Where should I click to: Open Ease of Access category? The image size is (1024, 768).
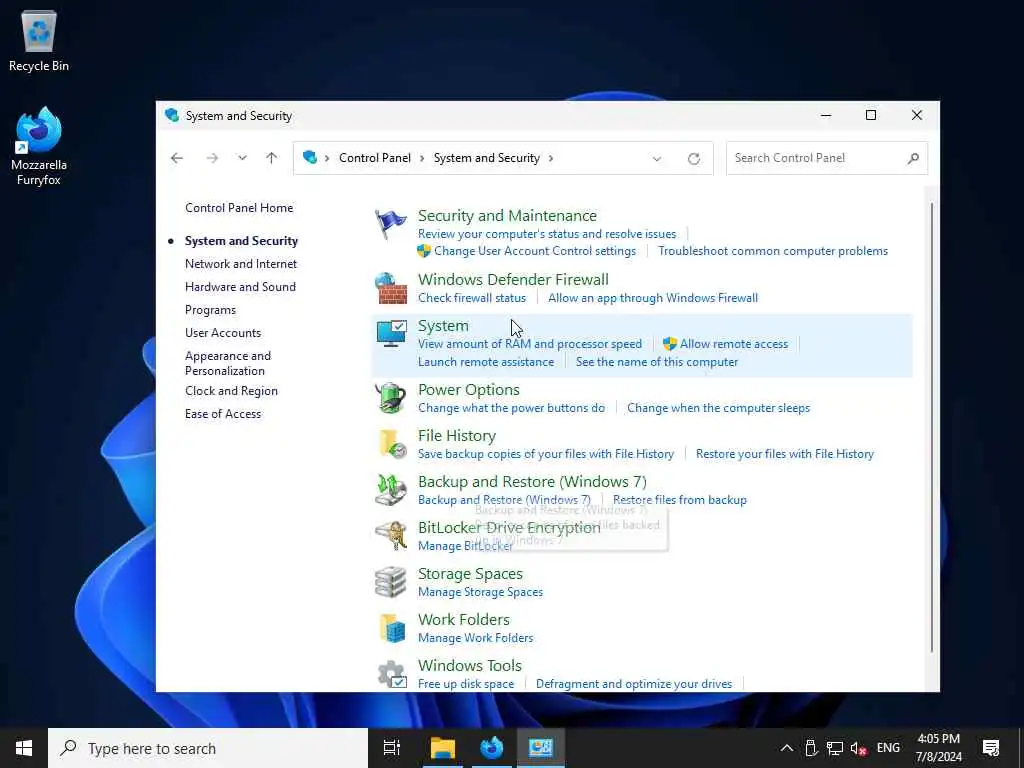click(223, 413)
